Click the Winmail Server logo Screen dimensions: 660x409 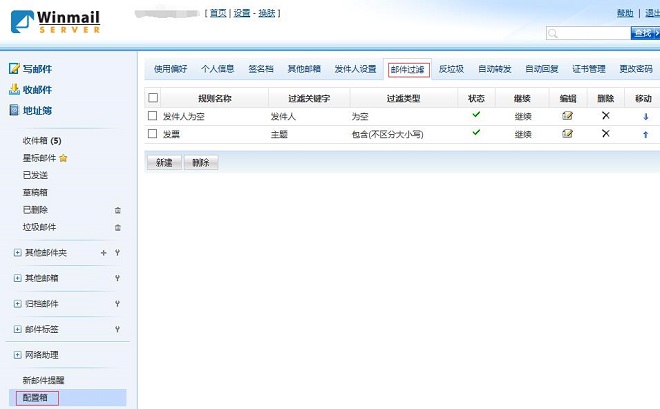tap(56, 21)
